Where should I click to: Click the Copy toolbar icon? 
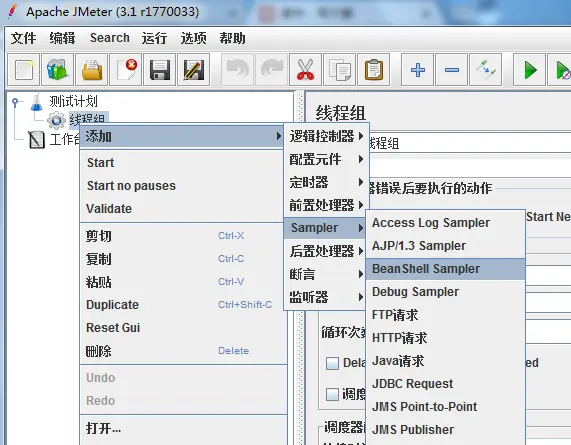(x=340, y=70)
